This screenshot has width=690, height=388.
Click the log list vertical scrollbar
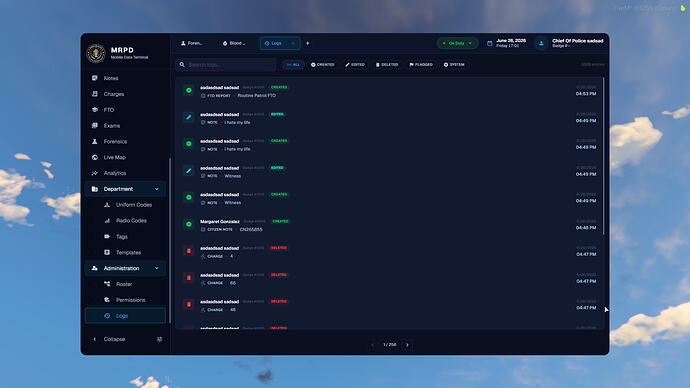tap(603, 156)
